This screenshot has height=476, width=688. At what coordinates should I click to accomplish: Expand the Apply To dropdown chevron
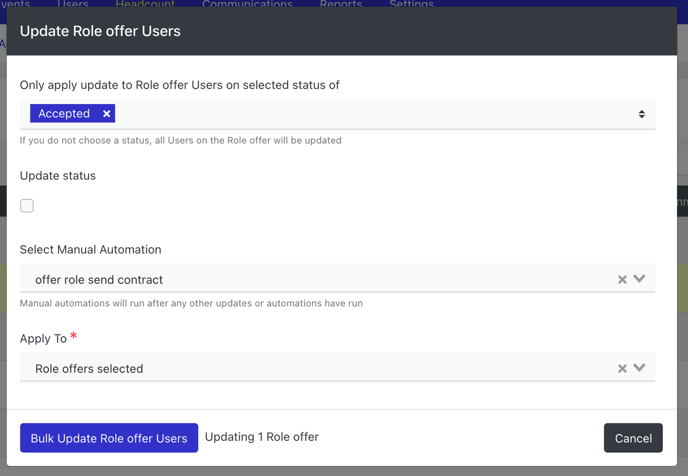click(639, 368)
